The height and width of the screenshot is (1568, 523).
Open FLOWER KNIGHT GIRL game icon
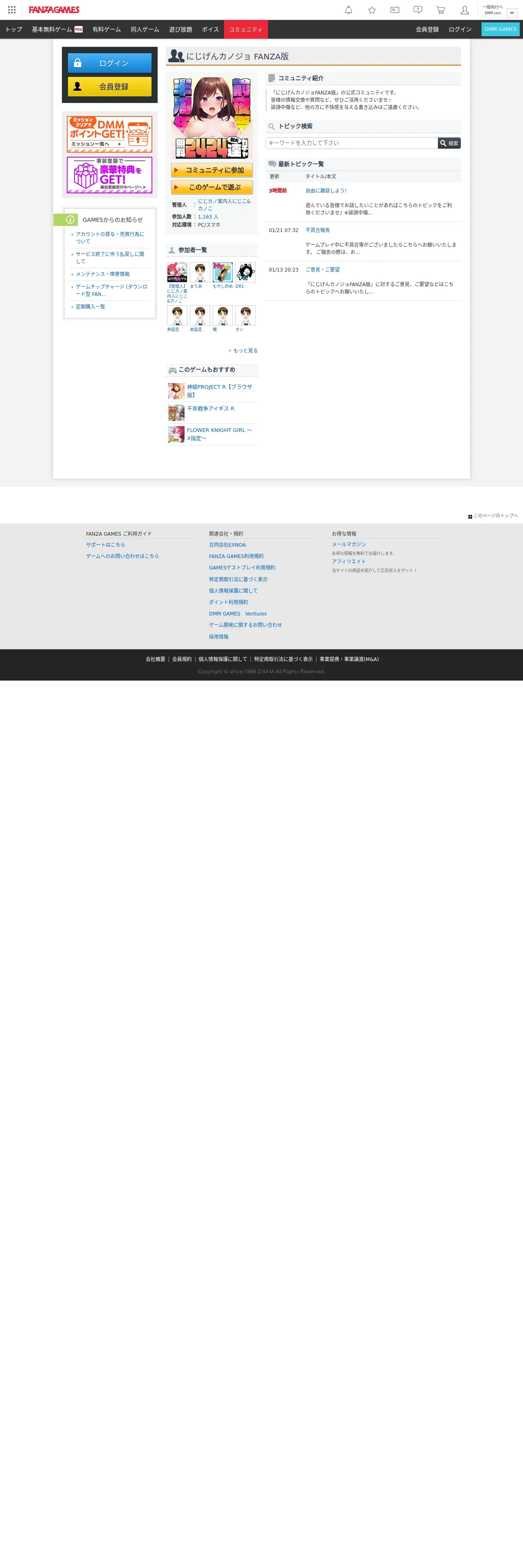[176, 434]
